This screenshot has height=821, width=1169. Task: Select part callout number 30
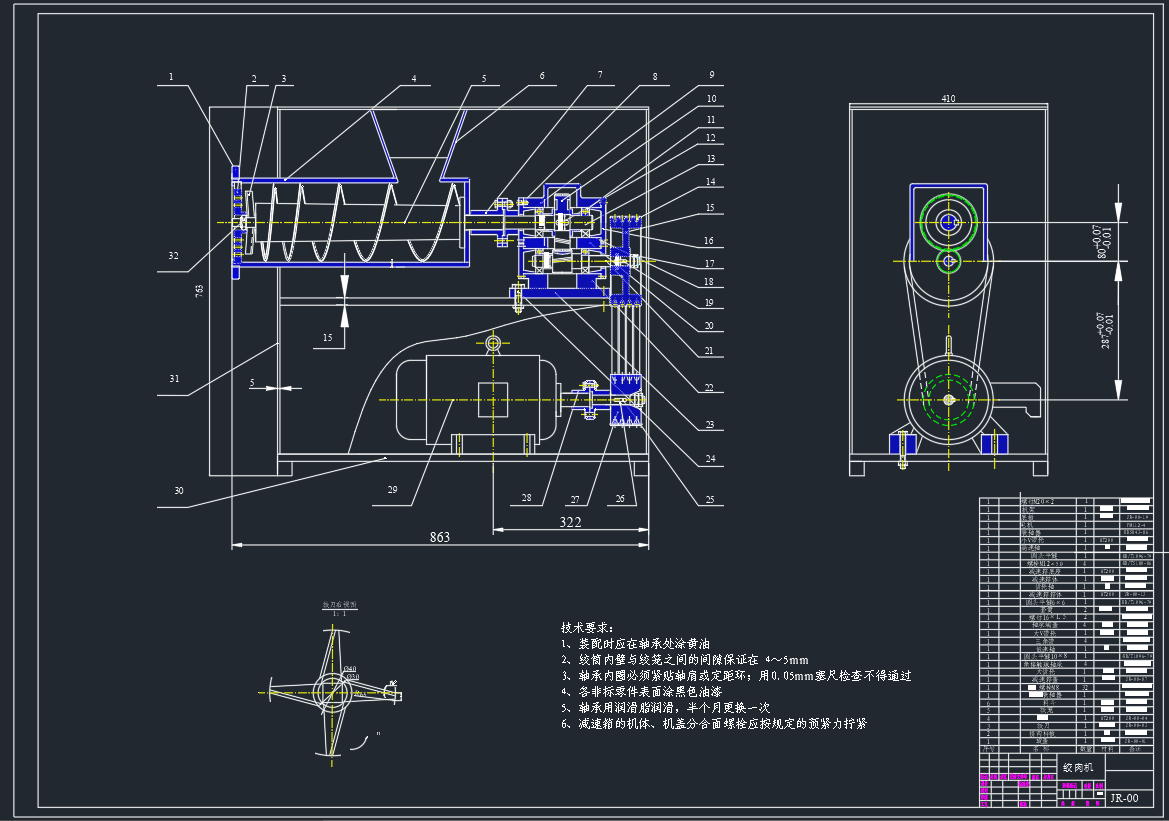179,490
